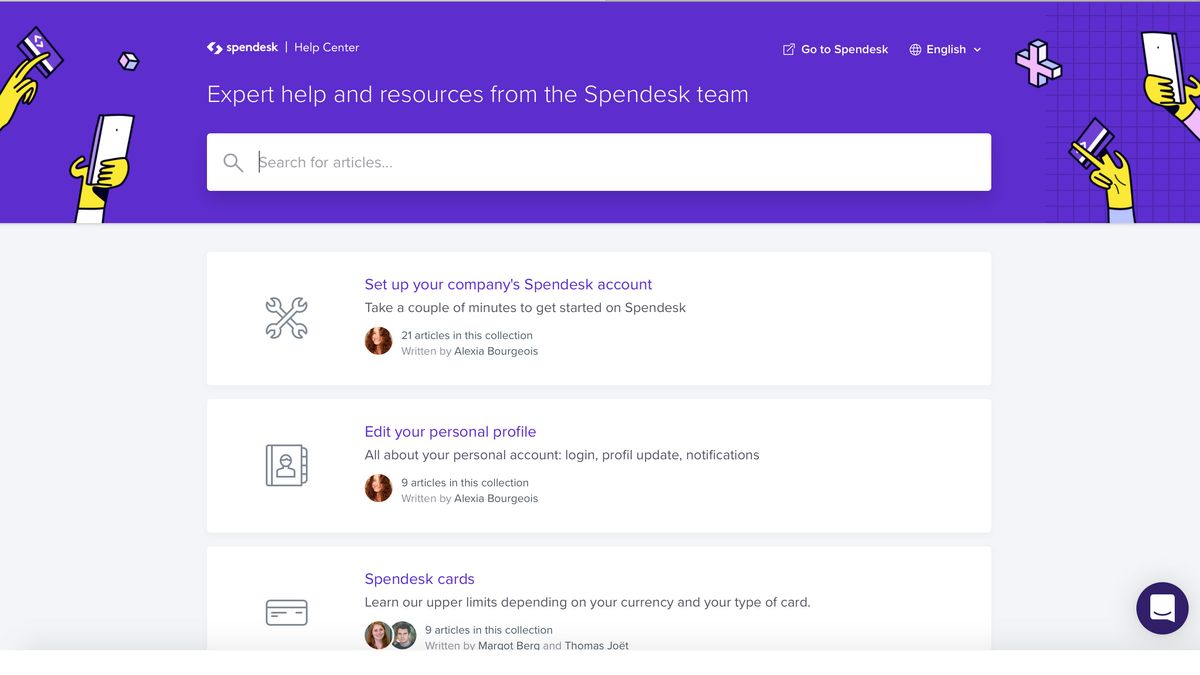1200x675 pixels.
Task: Open the chat messenger bubble
Action: 1162,608
